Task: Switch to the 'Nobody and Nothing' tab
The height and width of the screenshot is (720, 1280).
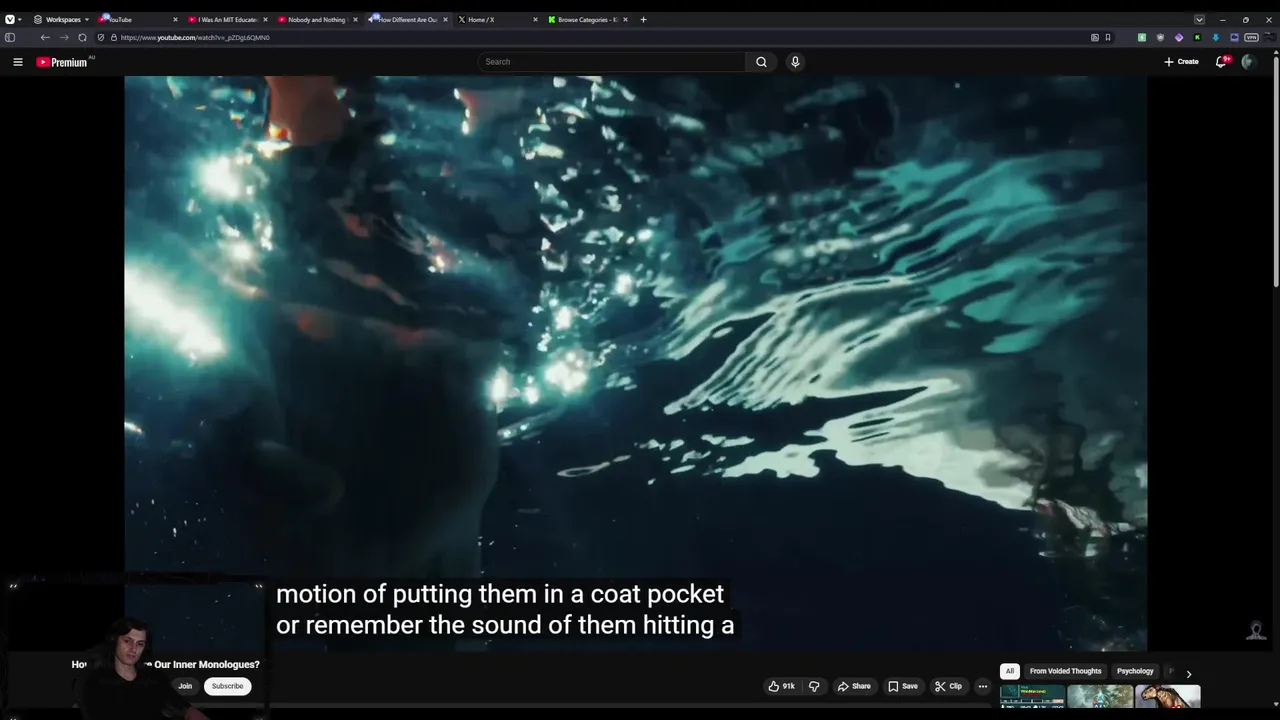Action: 317,19
